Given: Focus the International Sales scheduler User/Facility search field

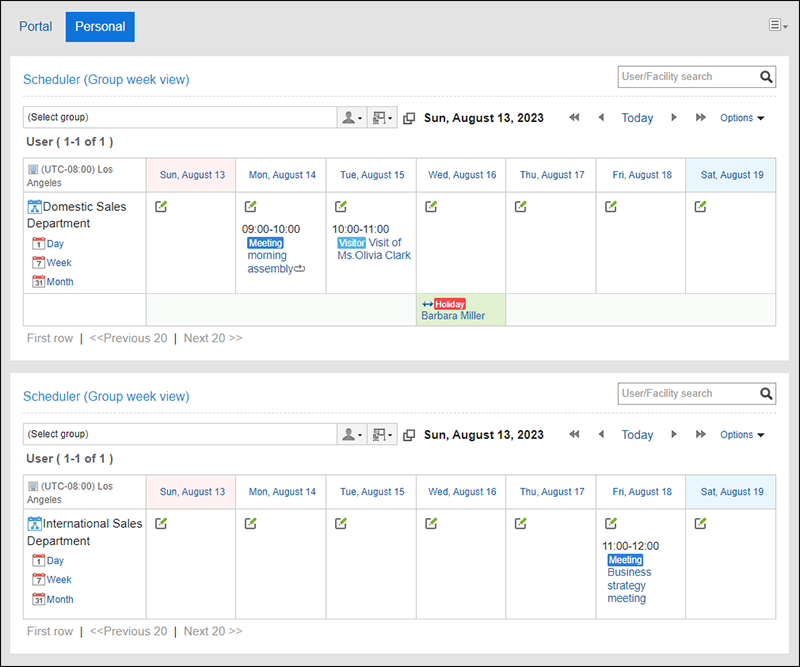Looking at the screenshot, I should point(687,393).
